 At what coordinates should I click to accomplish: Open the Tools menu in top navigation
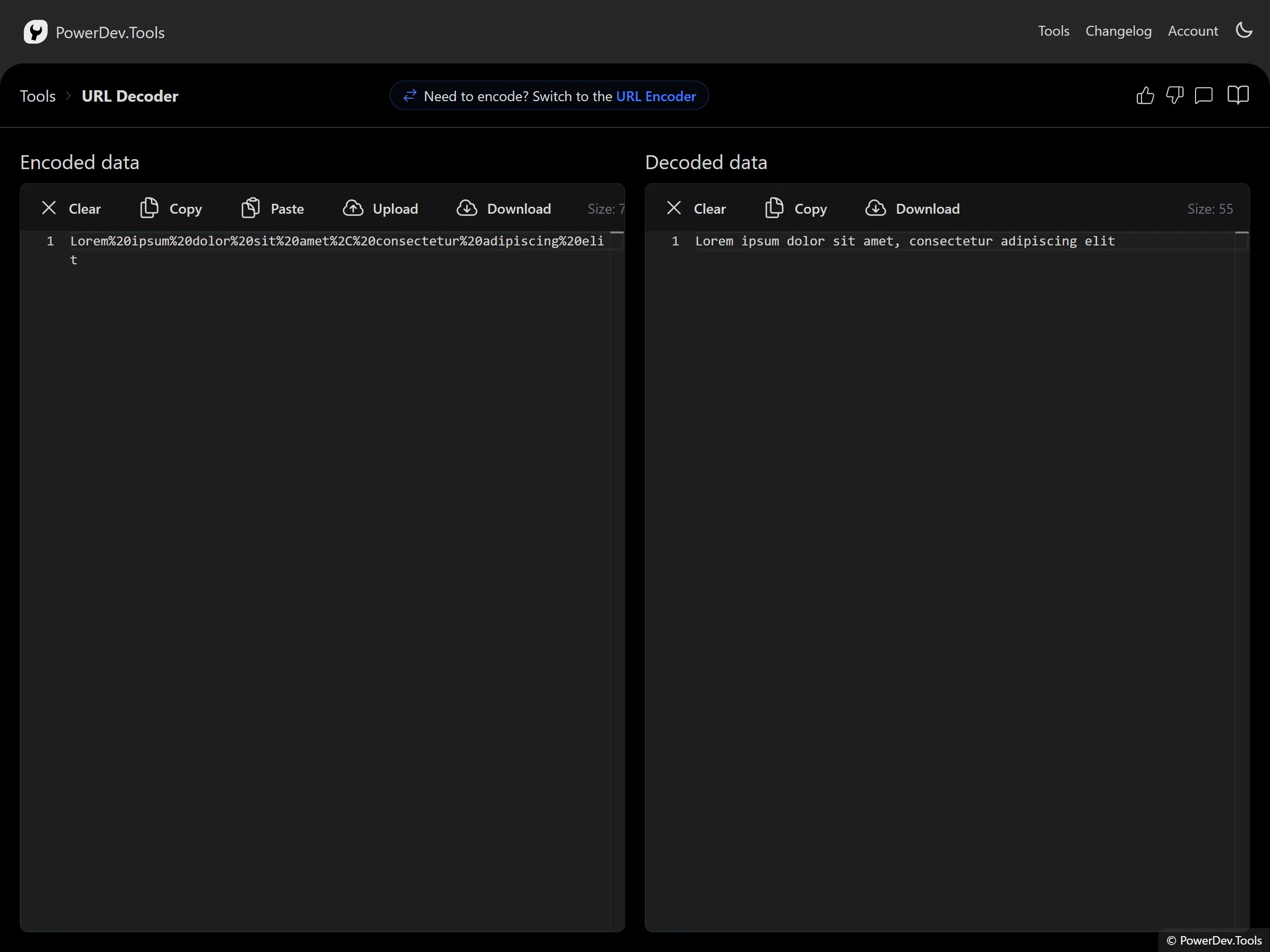point(1053,31)
